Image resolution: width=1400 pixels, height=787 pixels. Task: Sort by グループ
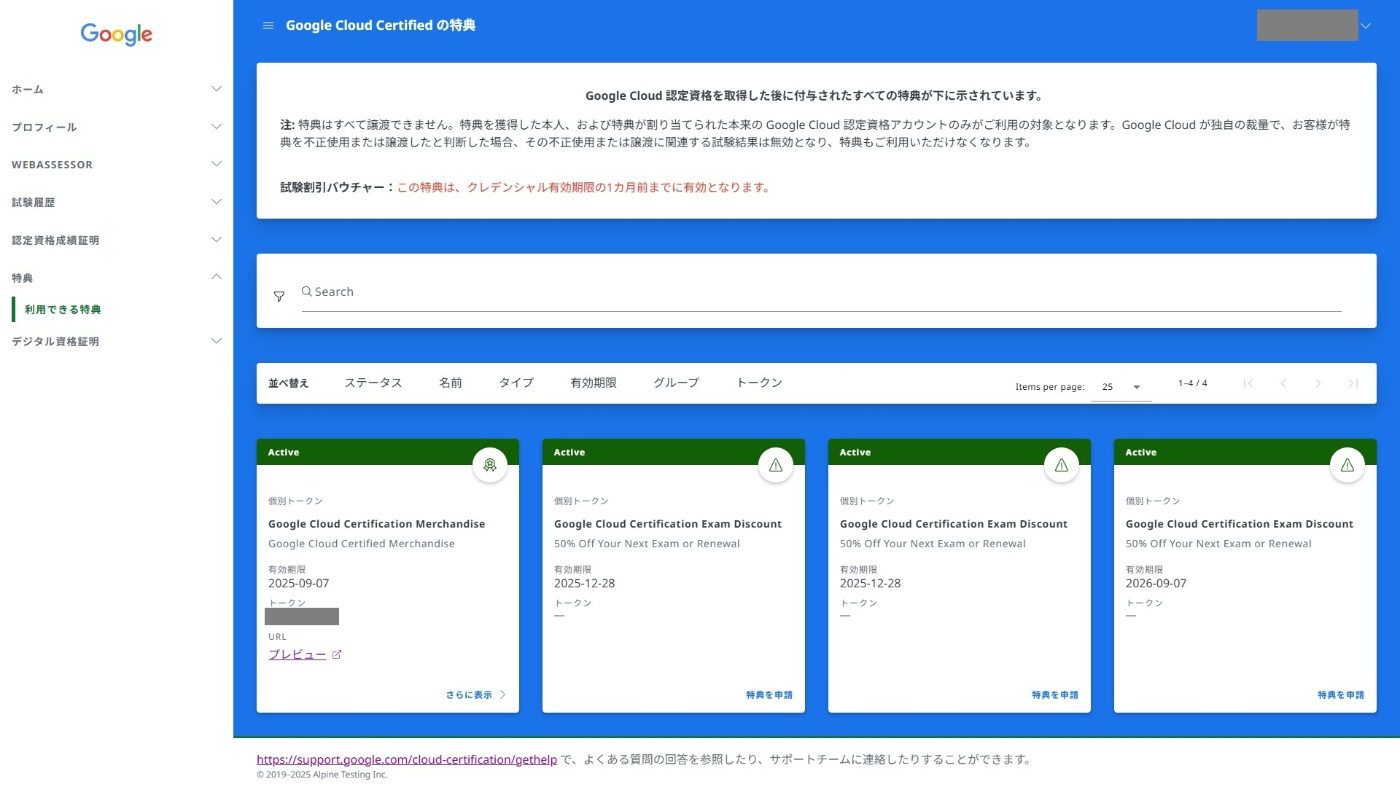click(x=676, y=383)
